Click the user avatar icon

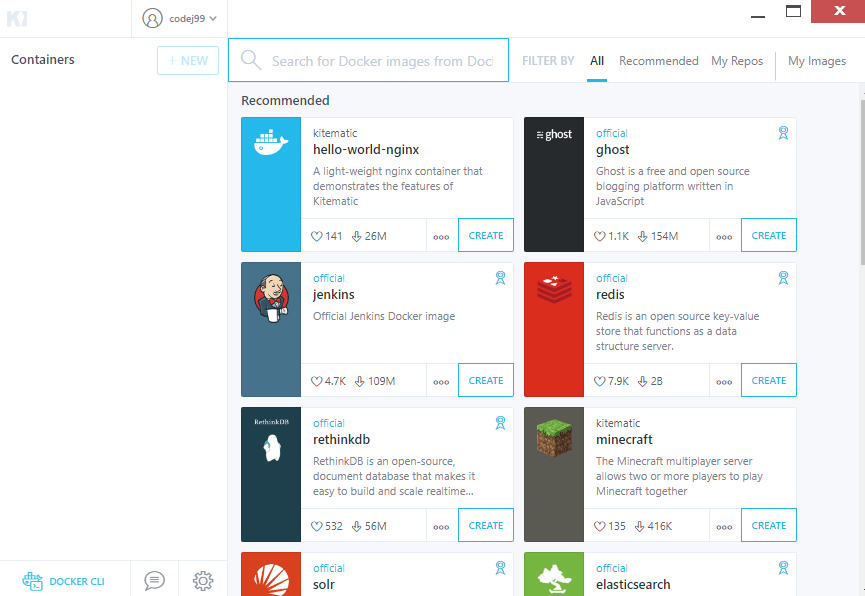coord(152,18)
